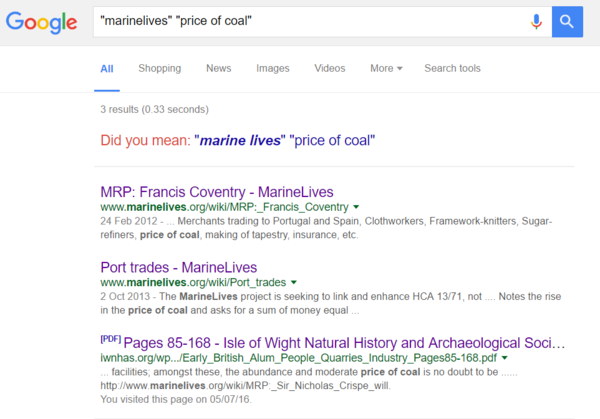The height and width of the screenshot is (419, 600).
Task: Open the Images results tab
Action: tap(273, 68)
